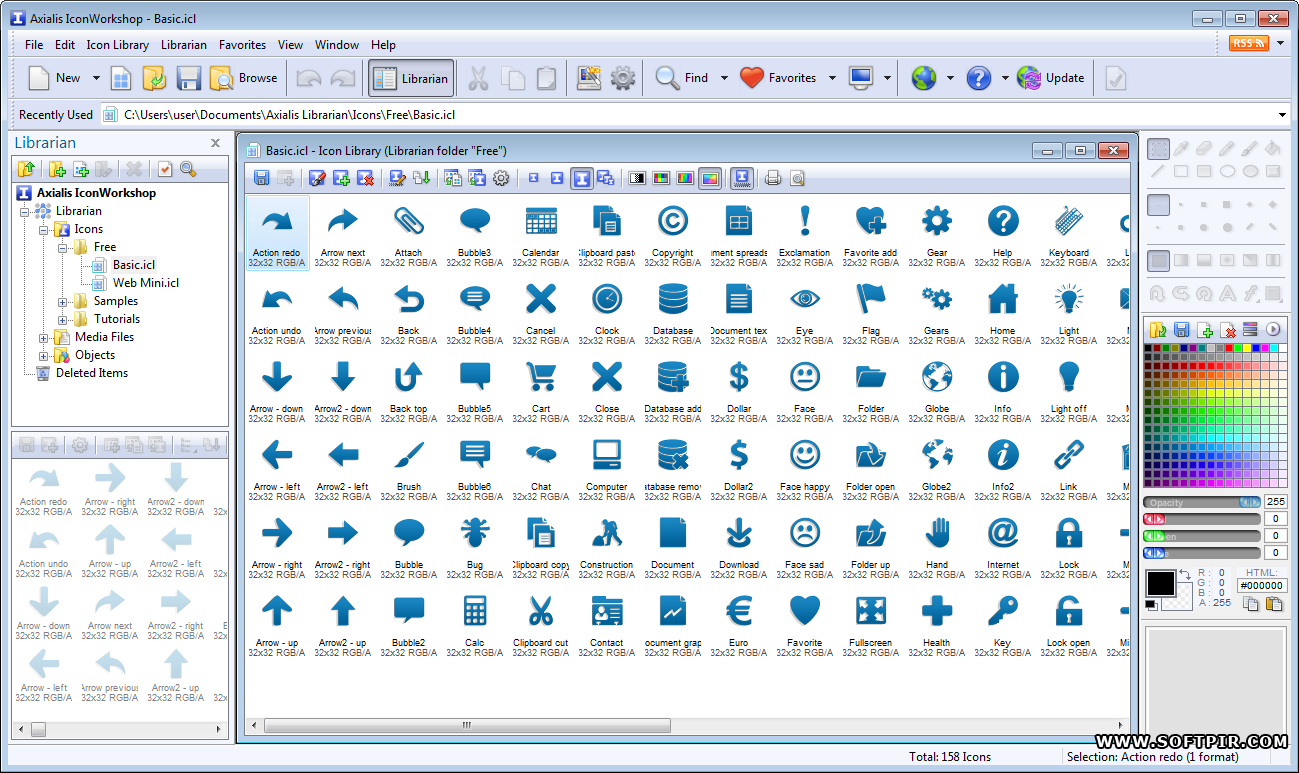Open the New button dropdown arrow
Screen dimensions: 1299x773
(x=96, y=77)
